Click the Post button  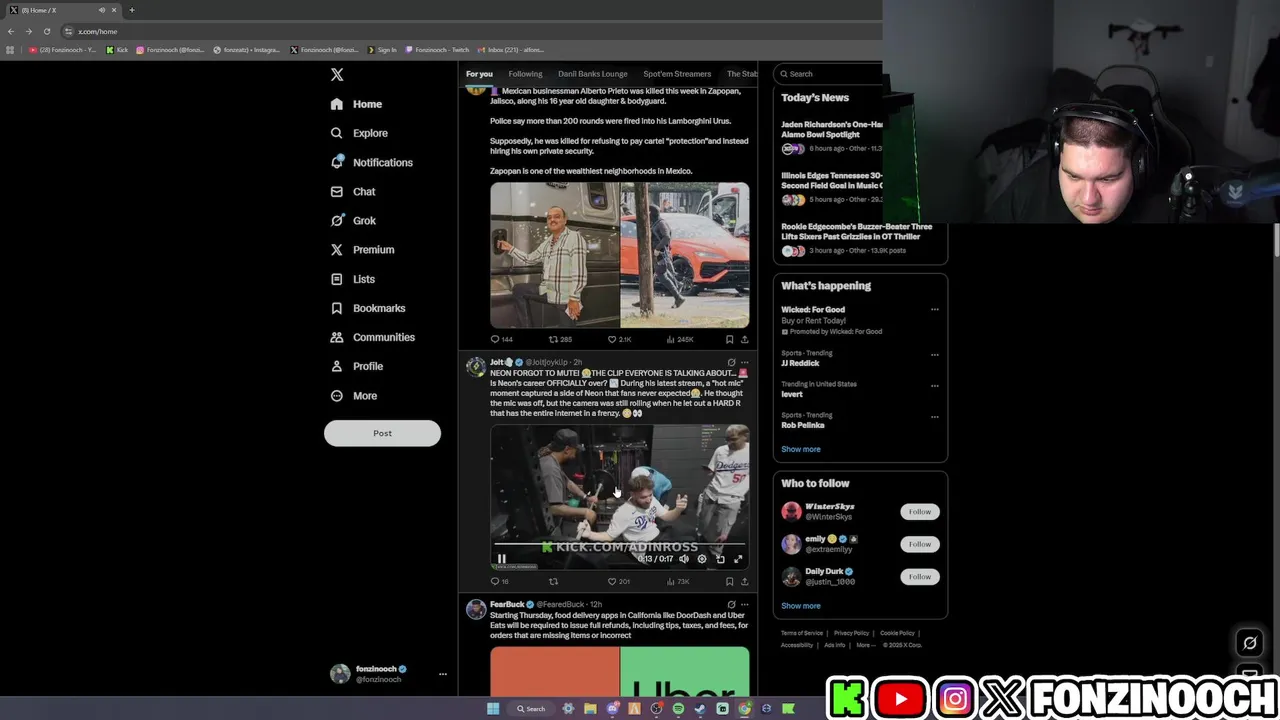click(382, 433)
